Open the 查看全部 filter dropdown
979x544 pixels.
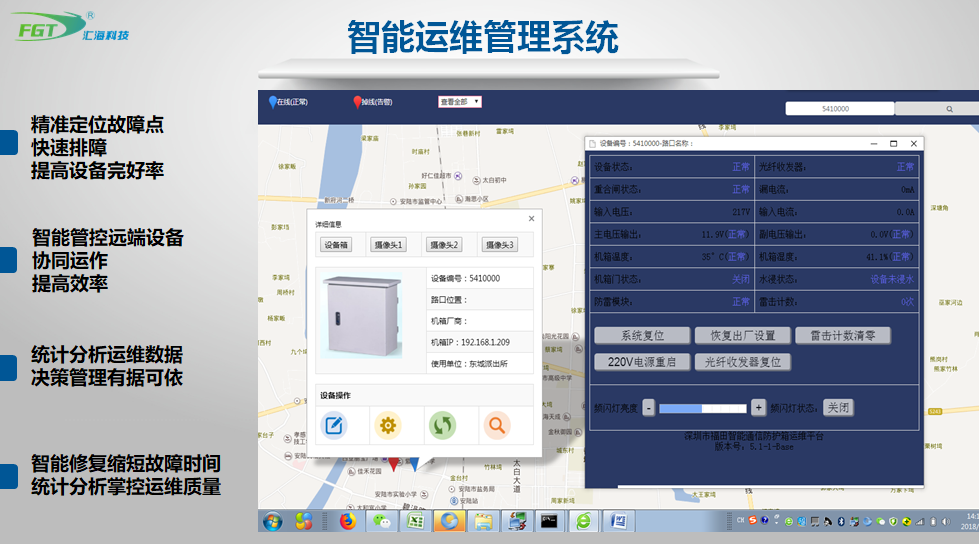[x=460, y=102]
